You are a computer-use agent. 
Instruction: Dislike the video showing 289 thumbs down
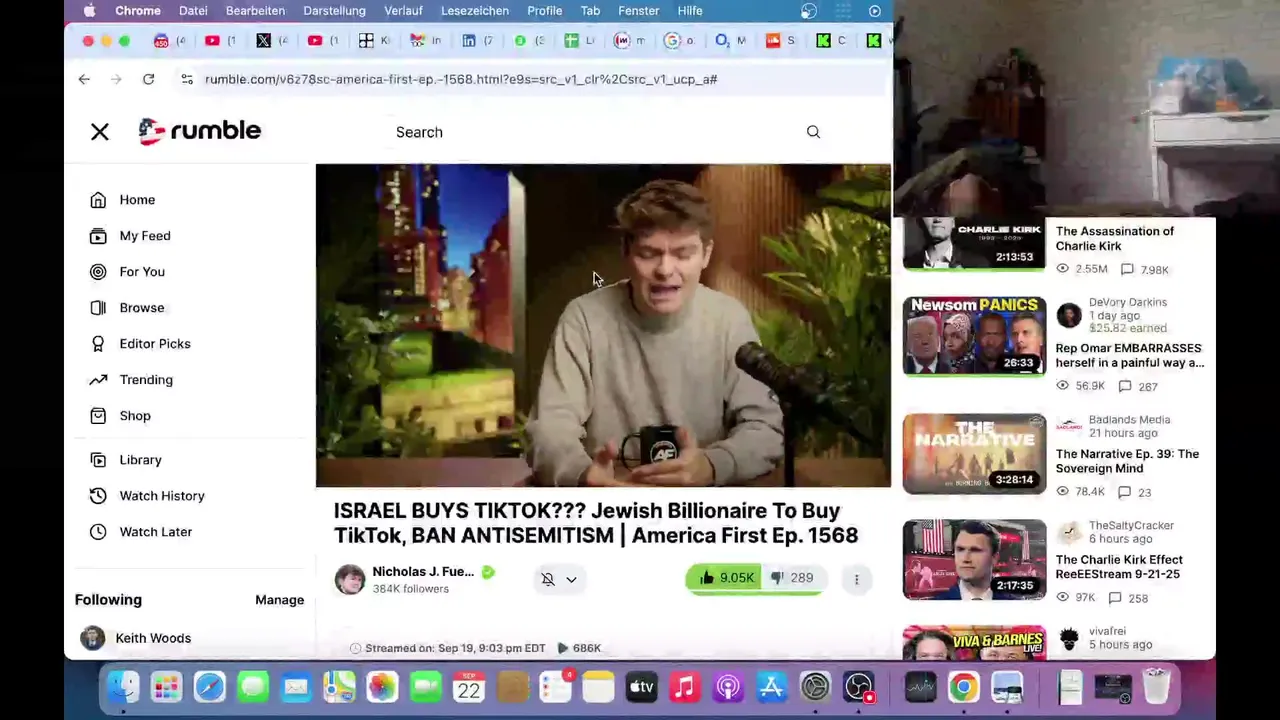click(792, 578)
